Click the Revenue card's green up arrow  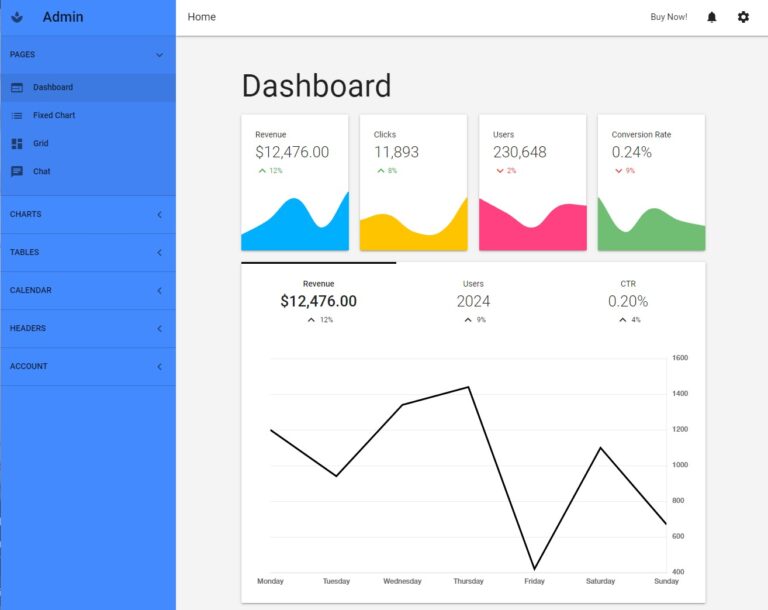262,171
